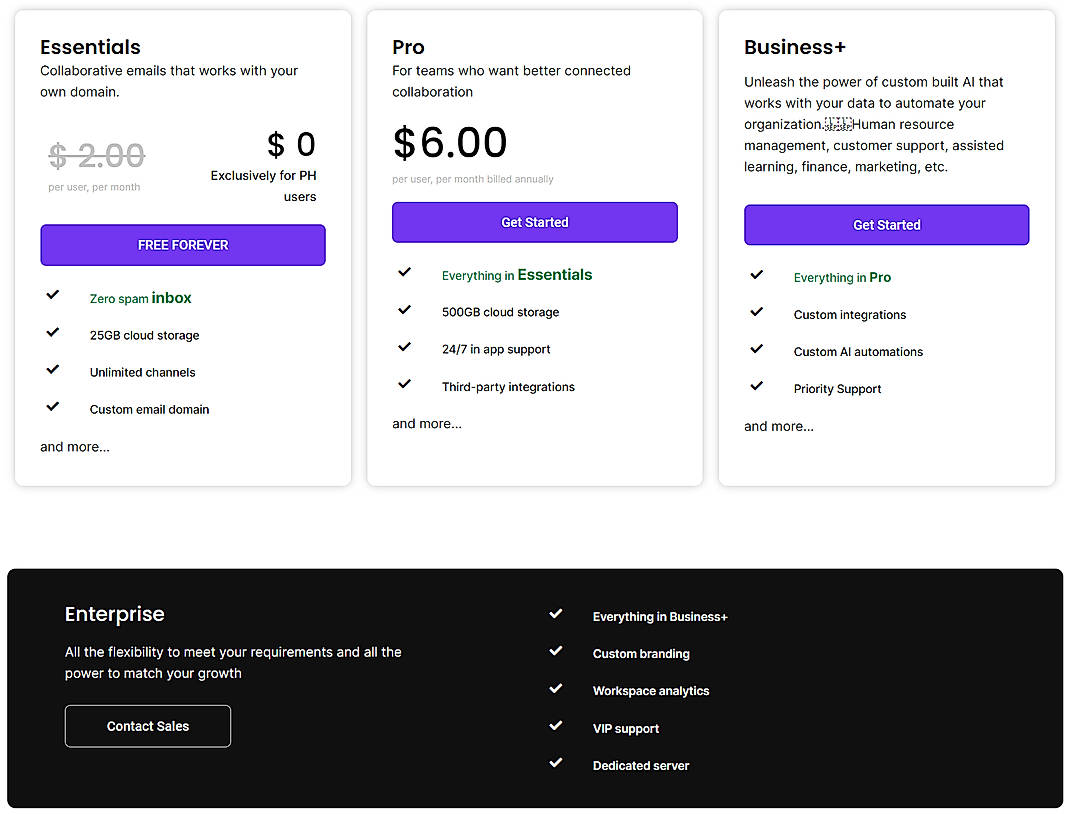Viewport: 1070px width, 814px height.
Task: Click the FREE FOREVER button
Action: tap(183, 245)
